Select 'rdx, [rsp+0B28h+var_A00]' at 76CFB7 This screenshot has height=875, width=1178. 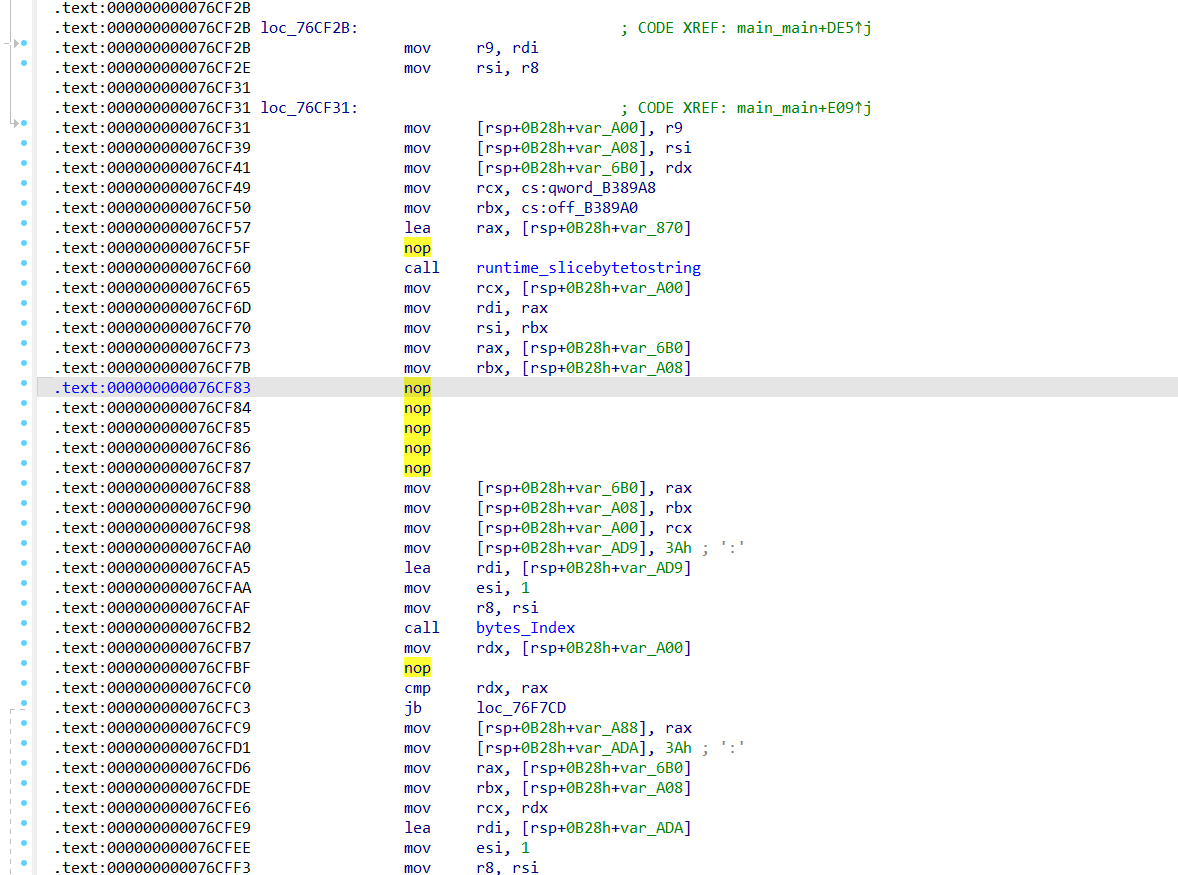pos(584,648)
